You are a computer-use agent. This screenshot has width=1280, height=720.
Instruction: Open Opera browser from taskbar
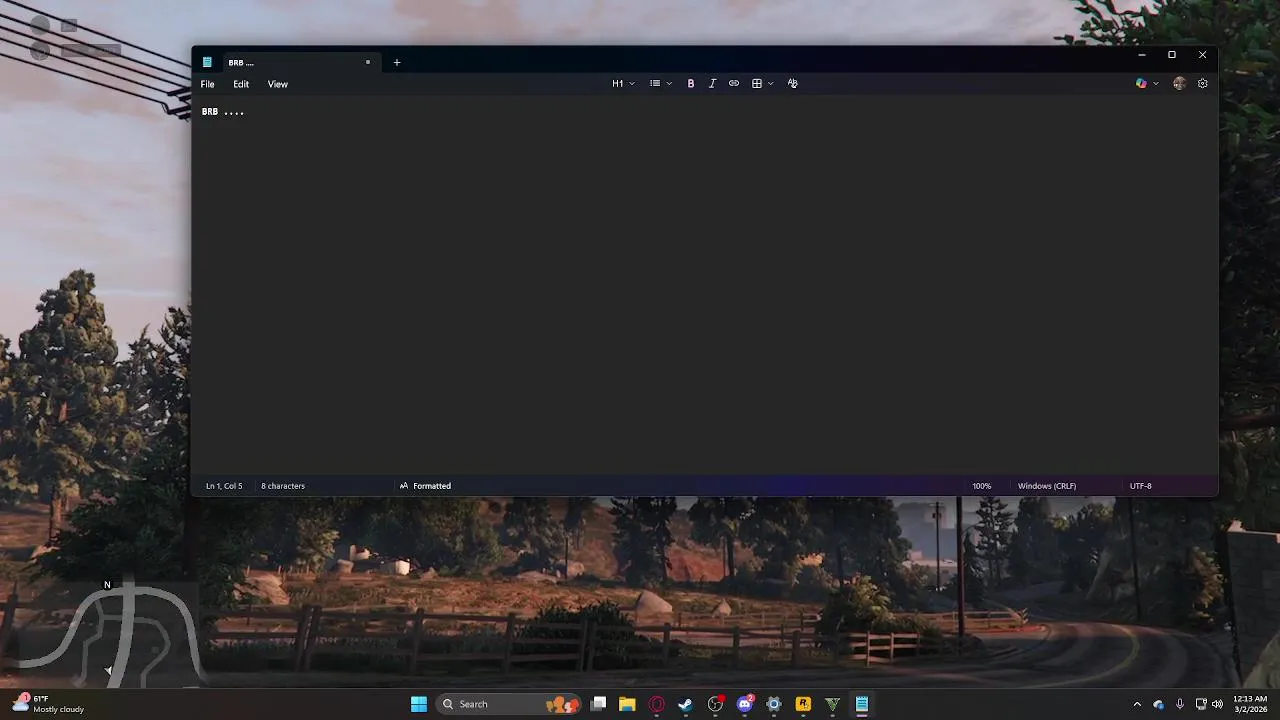[657, 704]
